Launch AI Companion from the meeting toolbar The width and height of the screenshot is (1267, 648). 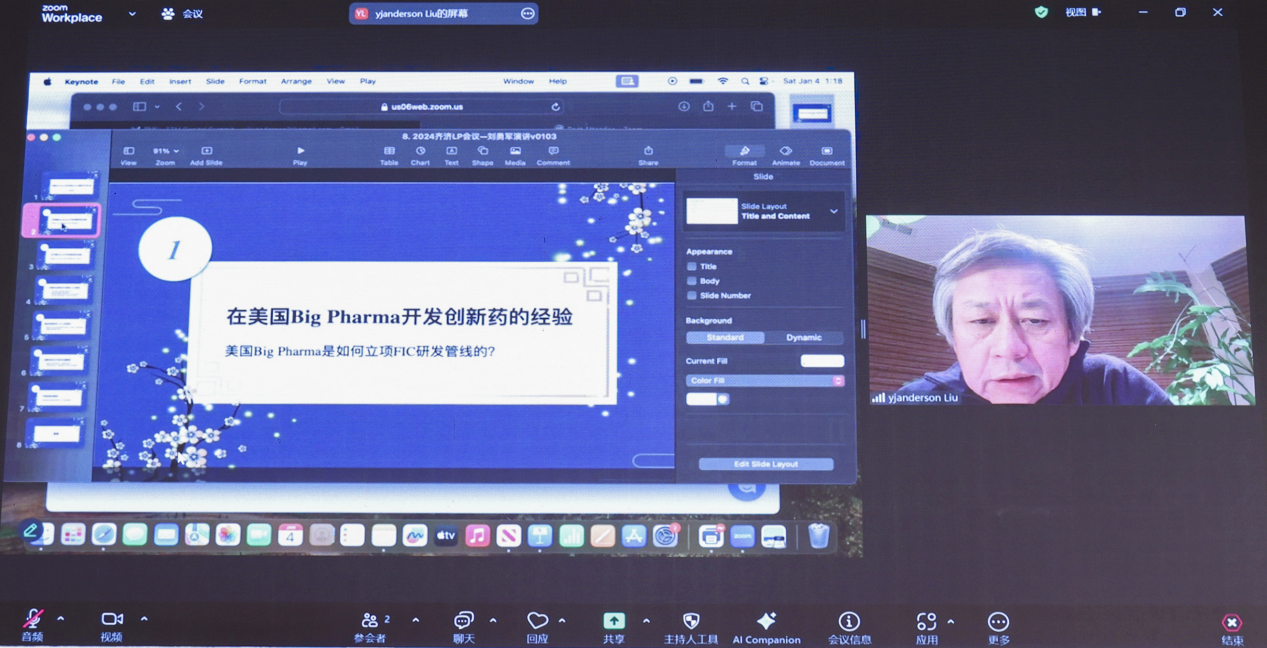(x=766, y=620)
